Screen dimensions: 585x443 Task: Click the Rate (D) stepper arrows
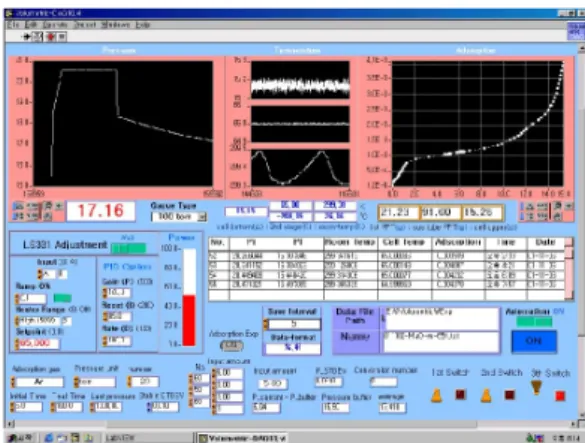coord(105,341)
